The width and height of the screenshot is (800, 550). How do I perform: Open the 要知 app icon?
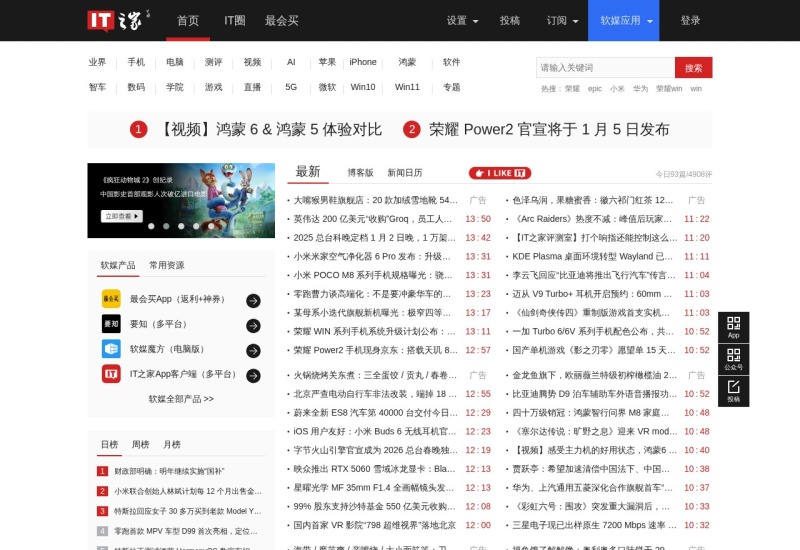click(111, 323)
